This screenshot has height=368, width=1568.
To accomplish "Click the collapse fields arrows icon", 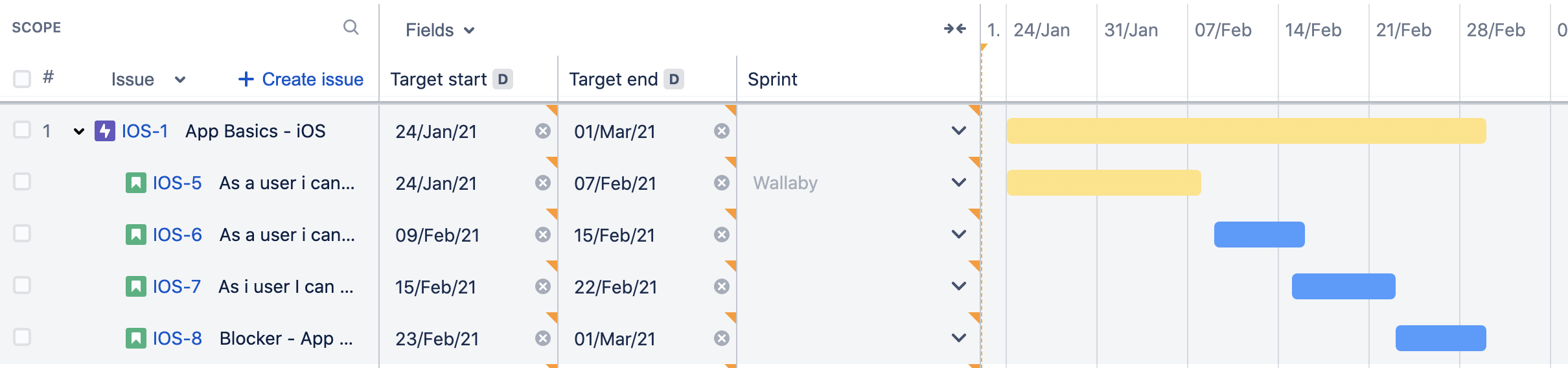I will pos(955,29).
